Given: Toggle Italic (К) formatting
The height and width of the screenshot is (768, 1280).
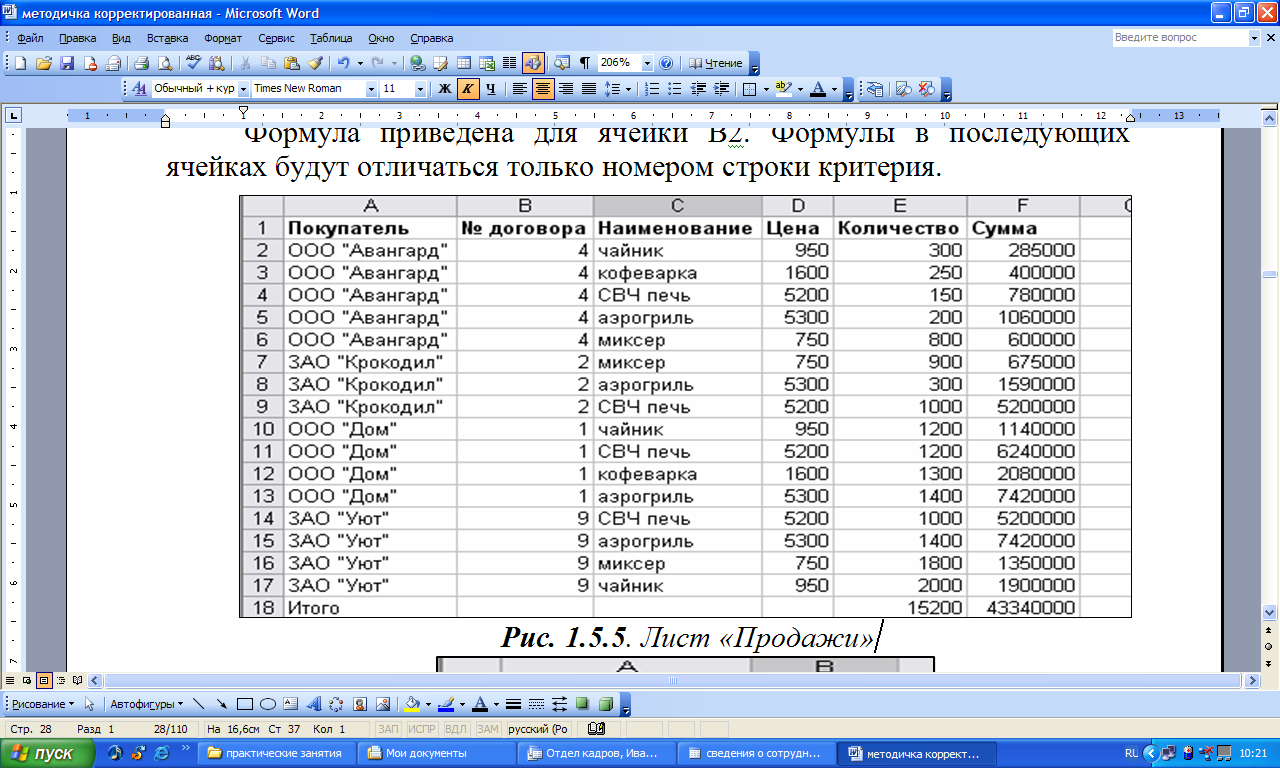Looking at the screenshot, I should click(x=468, y=89).
